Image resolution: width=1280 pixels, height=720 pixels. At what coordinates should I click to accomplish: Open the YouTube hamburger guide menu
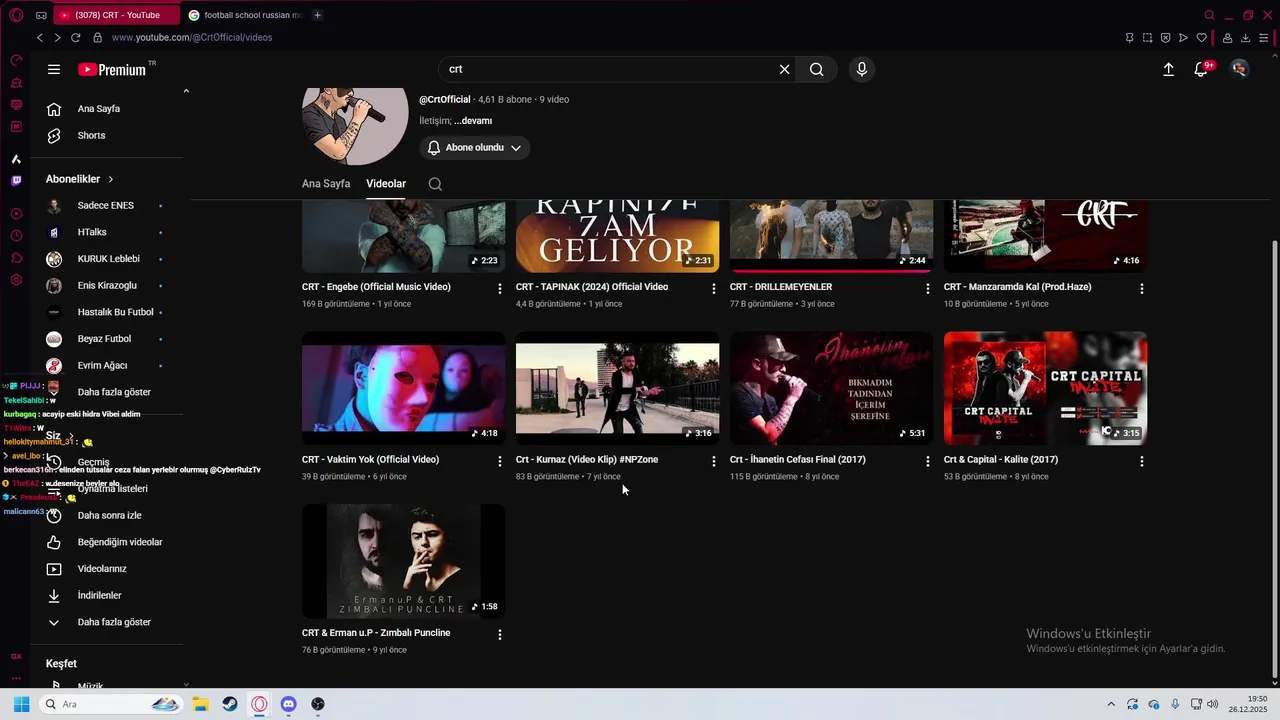[x=54, y=70]
